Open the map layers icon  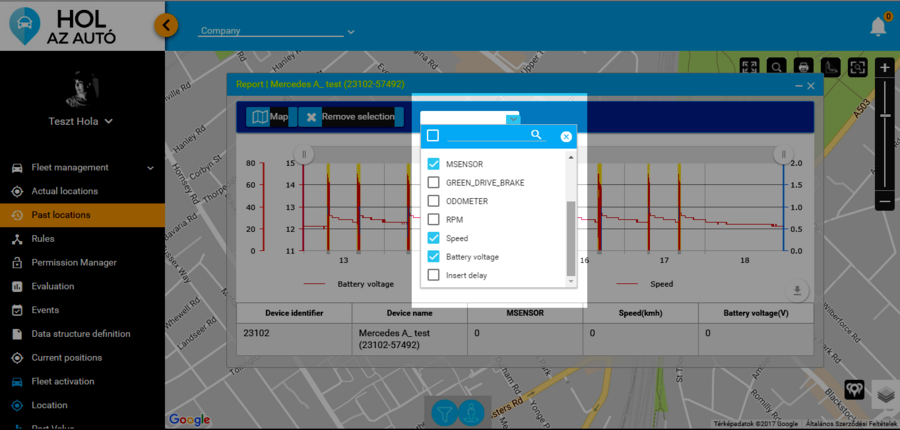point(883,394)
